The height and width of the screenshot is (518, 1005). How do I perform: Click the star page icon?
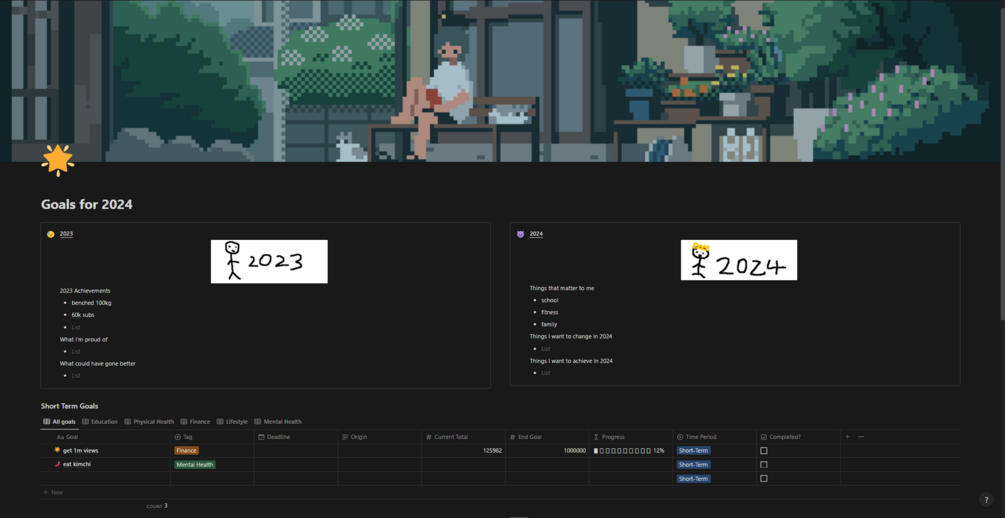pos(58,160)
